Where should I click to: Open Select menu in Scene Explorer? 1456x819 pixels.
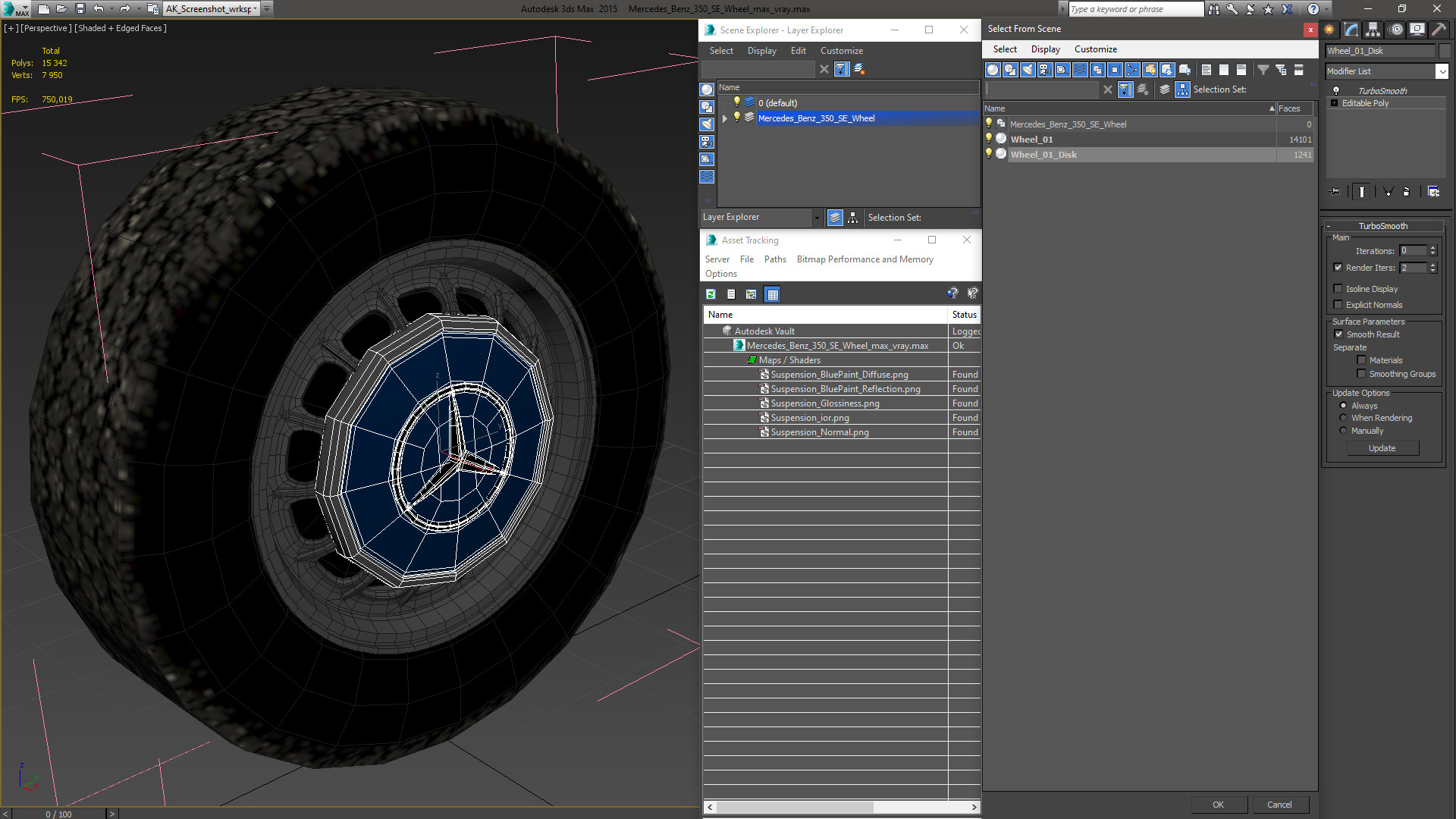(721, 51)
